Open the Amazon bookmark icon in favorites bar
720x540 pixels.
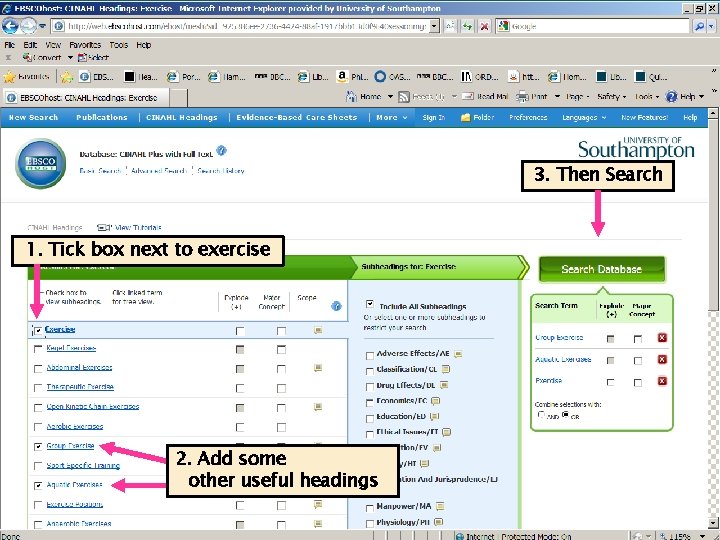(342, 76)
